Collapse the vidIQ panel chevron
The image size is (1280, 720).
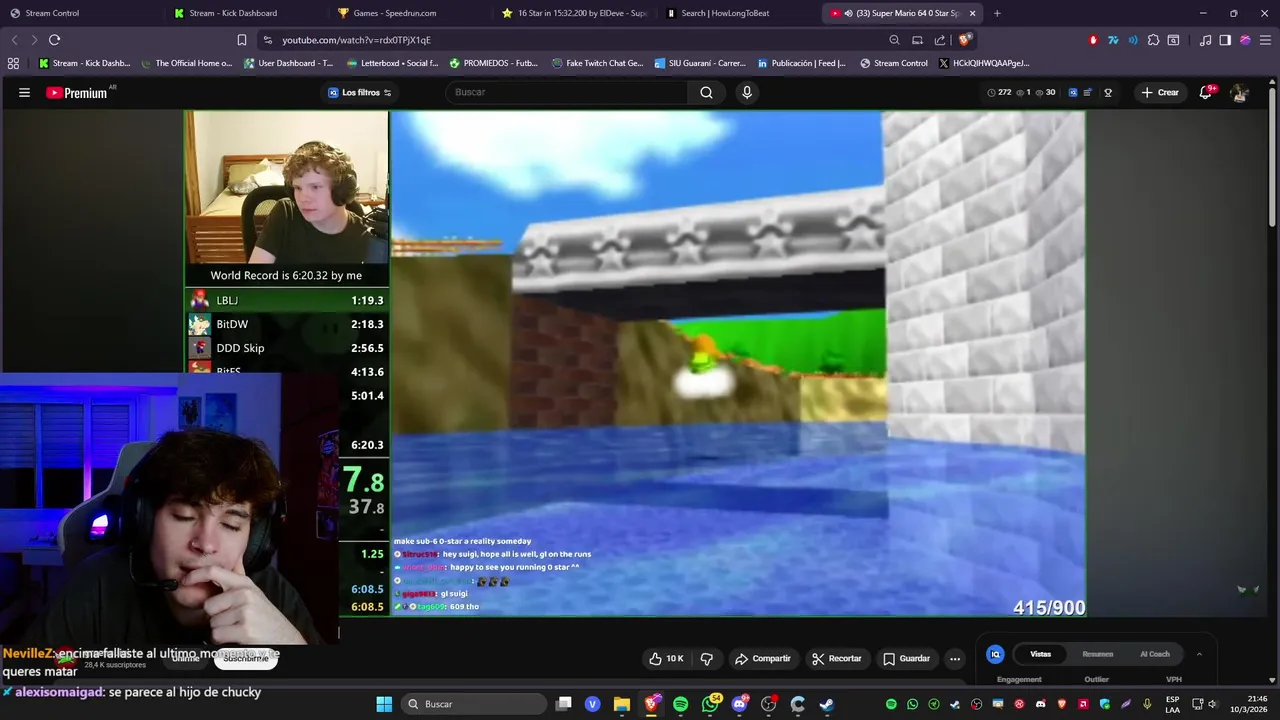click(1199, 654)
